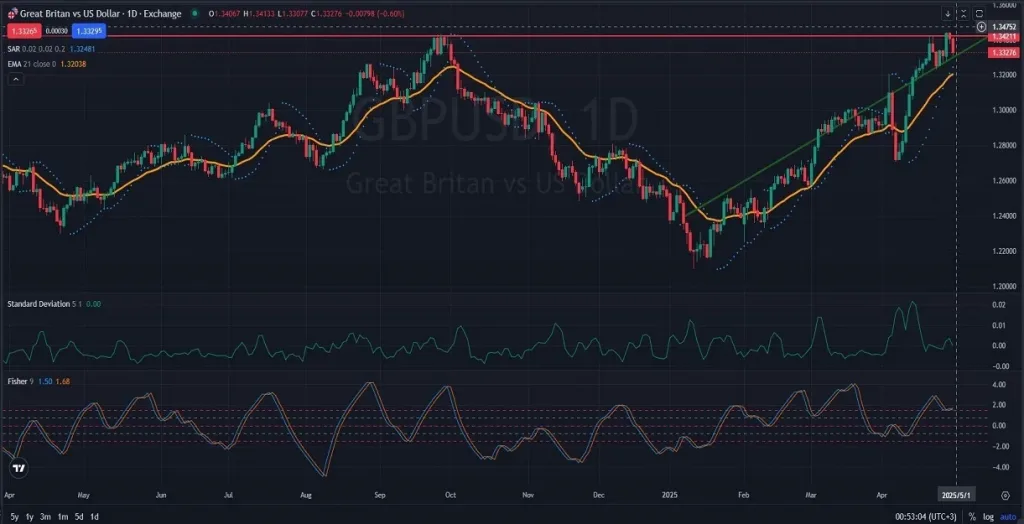Screen dimensions: 1024x524
Task: Click the green market status dot
Action: (195, 14)
